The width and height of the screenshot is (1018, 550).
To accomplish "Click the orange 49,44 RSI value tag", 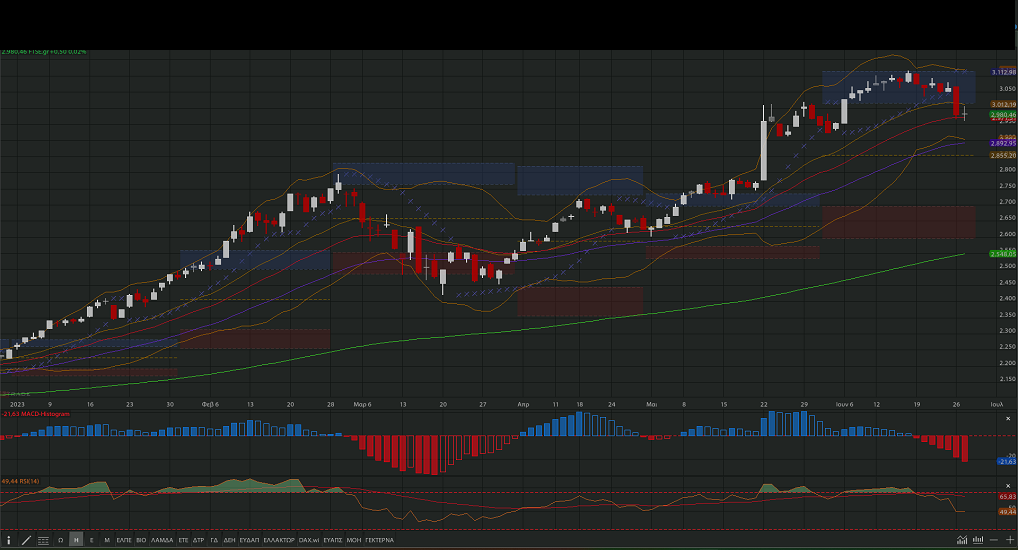I will click(x=1007, y=512).
